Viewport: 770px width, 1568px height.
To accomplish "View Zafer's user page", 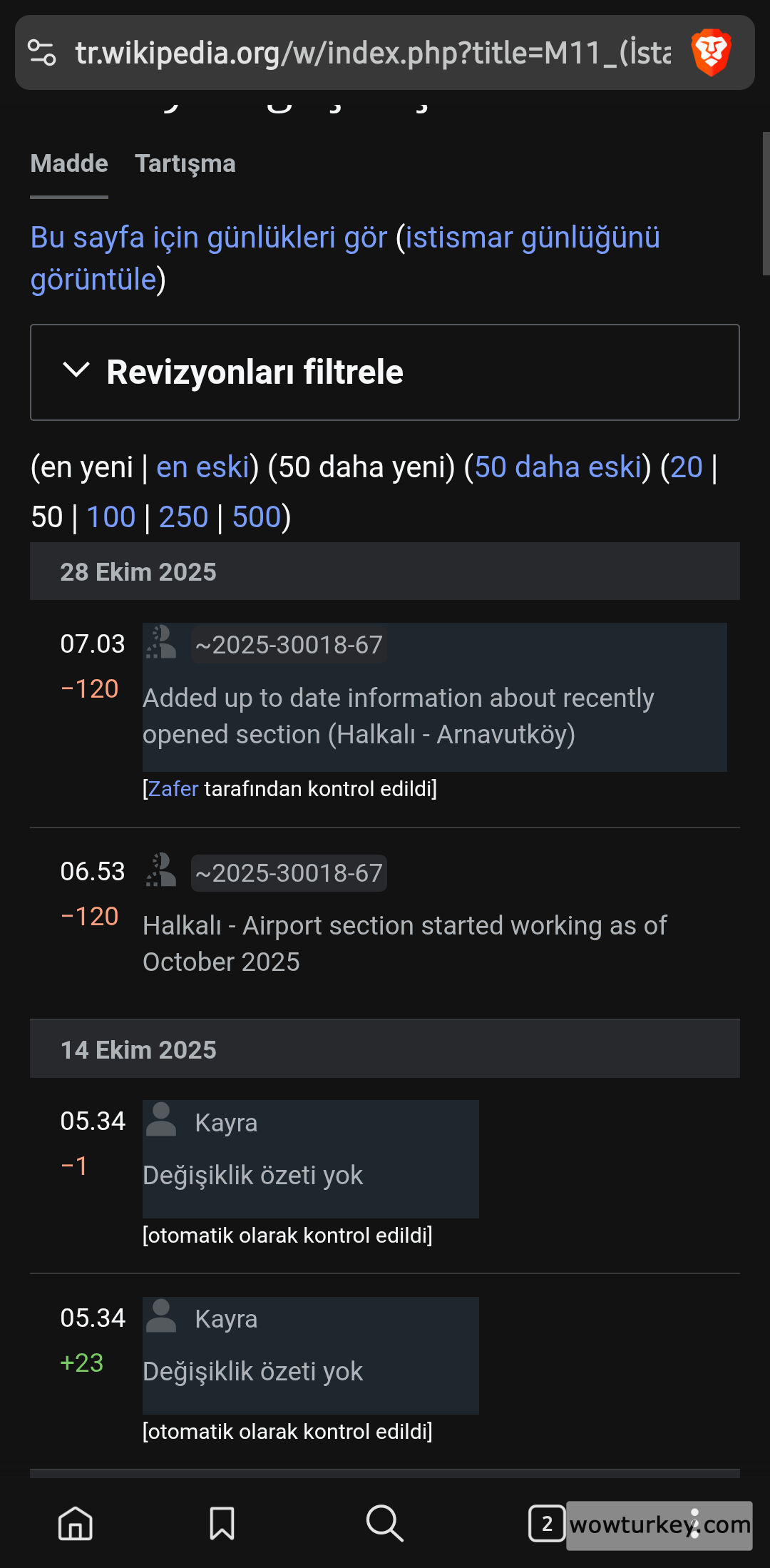I will [171, 789].
